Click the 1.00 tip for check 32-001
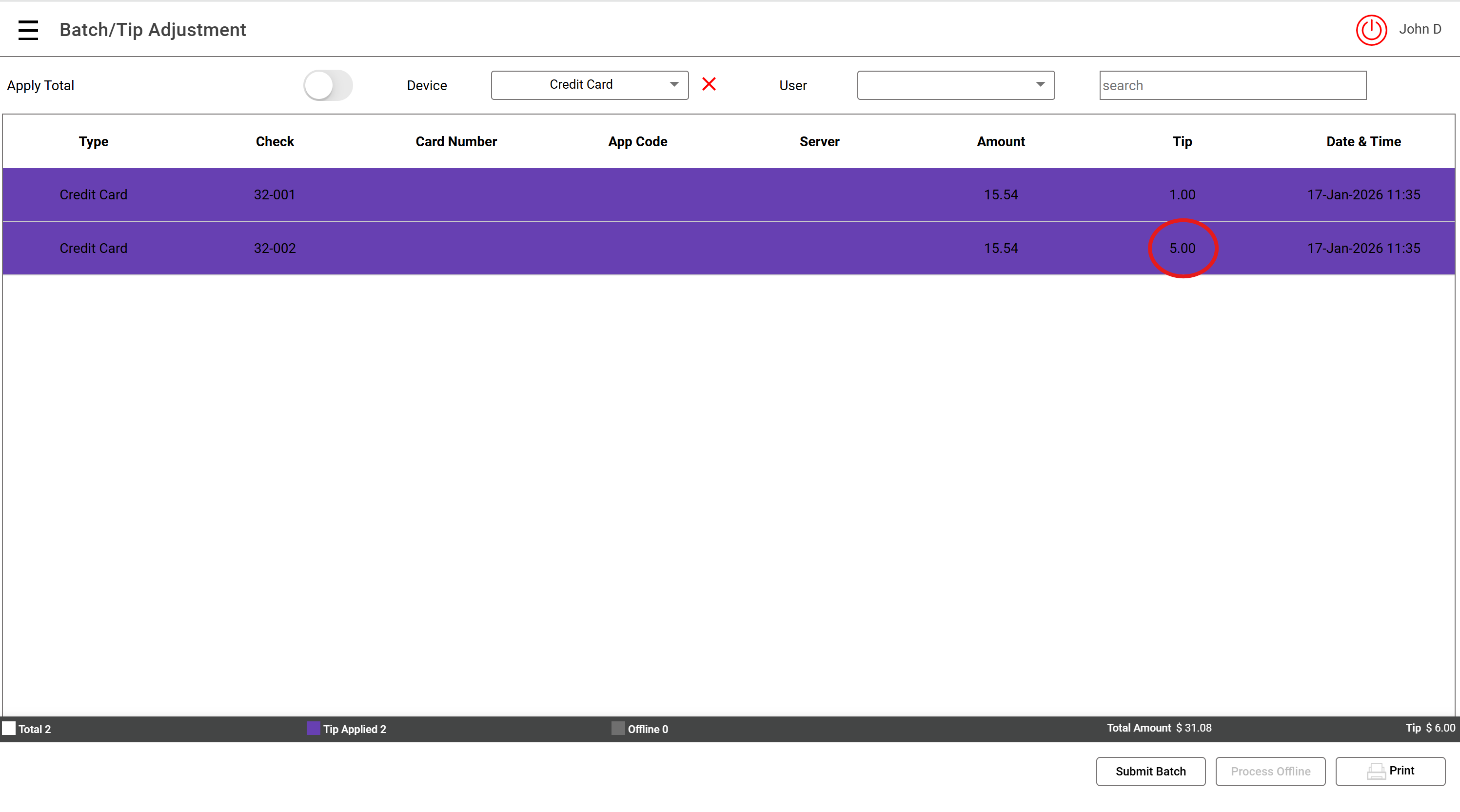Screen dimensions: 1460x812 coord(1182,195)
